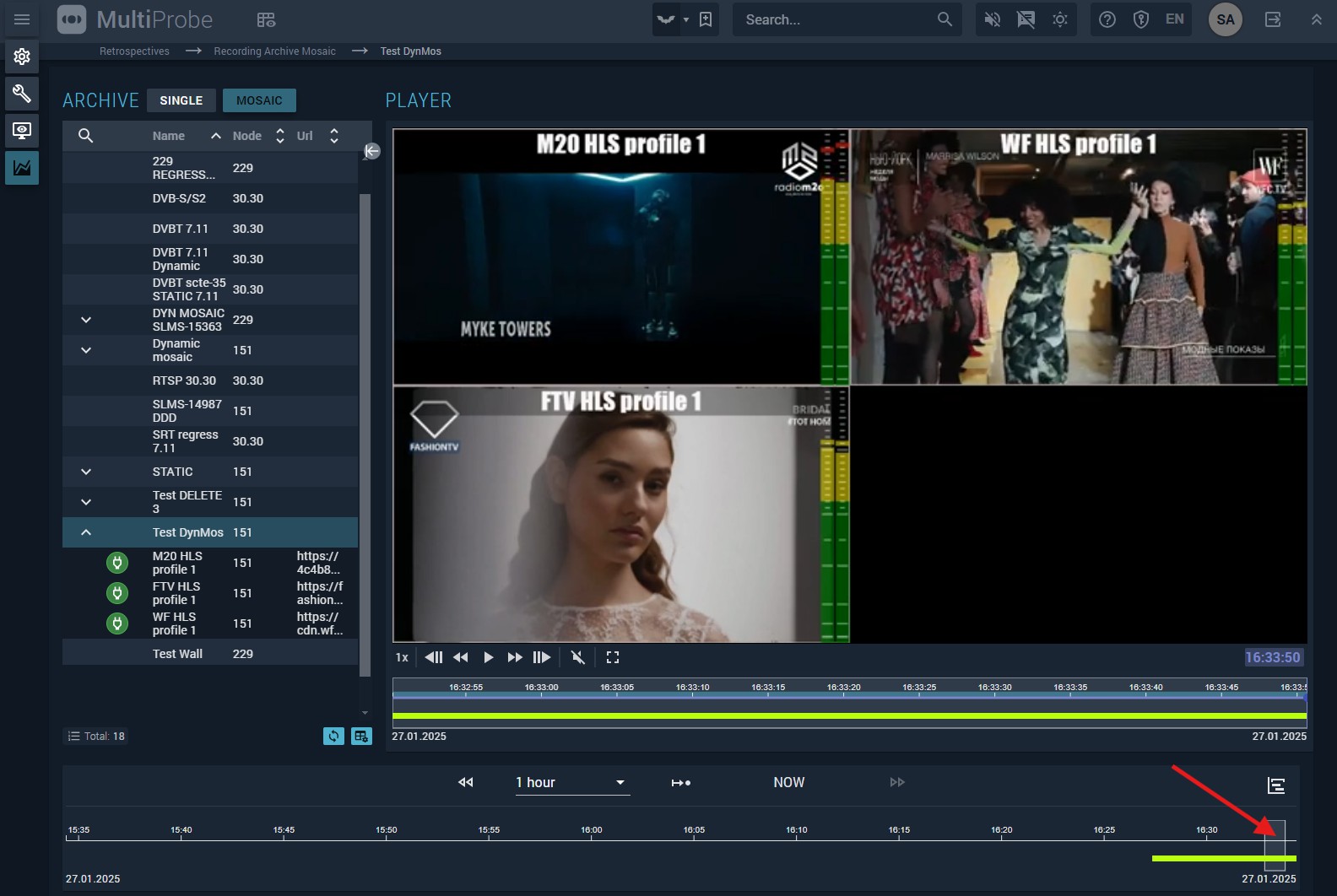Click the timeline layout icon at right
The height and width of the screenshot is (896, 1337).
(x=1275, y=785)
